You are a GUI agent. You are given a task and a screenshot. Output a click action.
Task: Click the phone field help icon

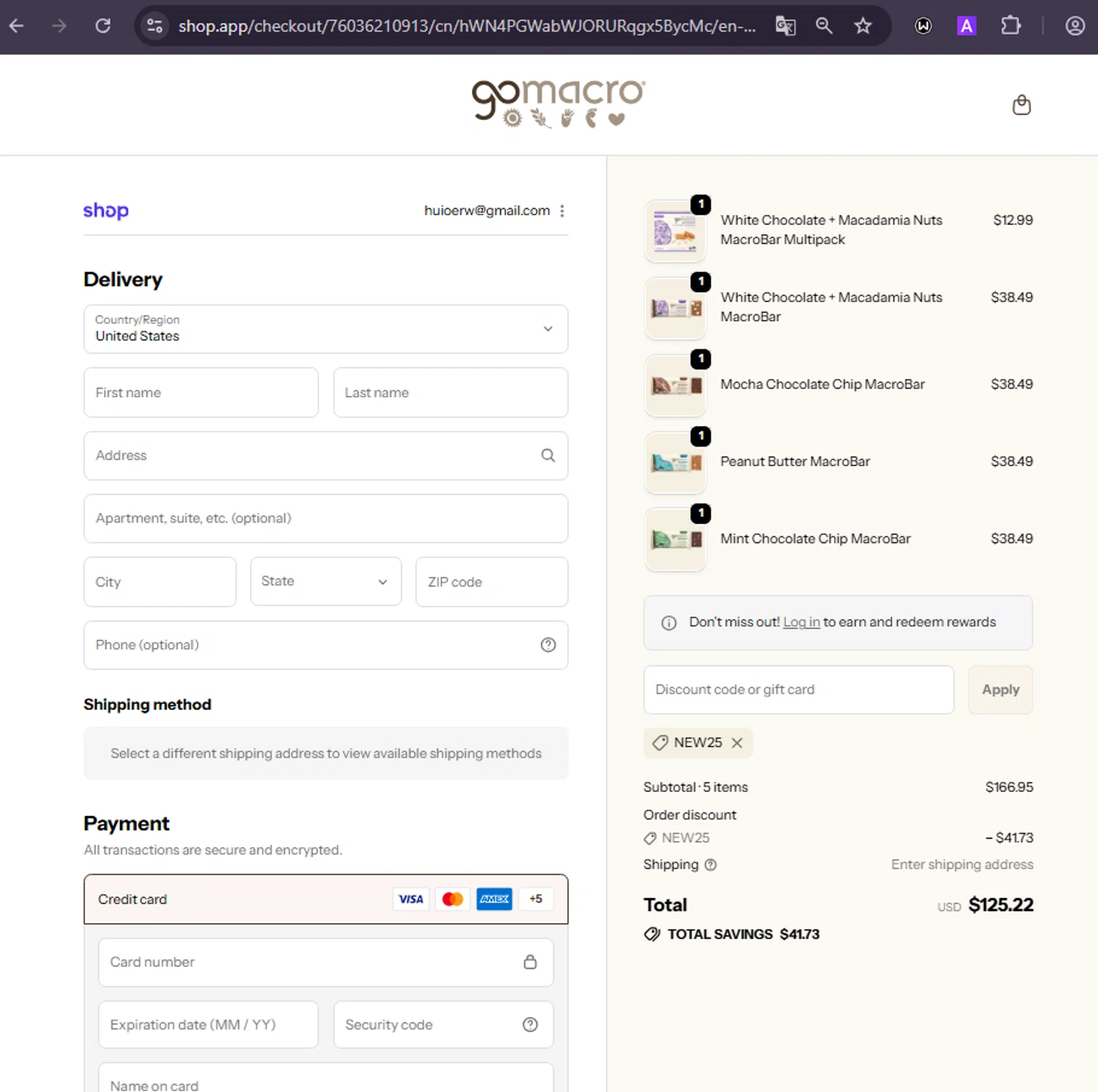click(x=548, y=645)
